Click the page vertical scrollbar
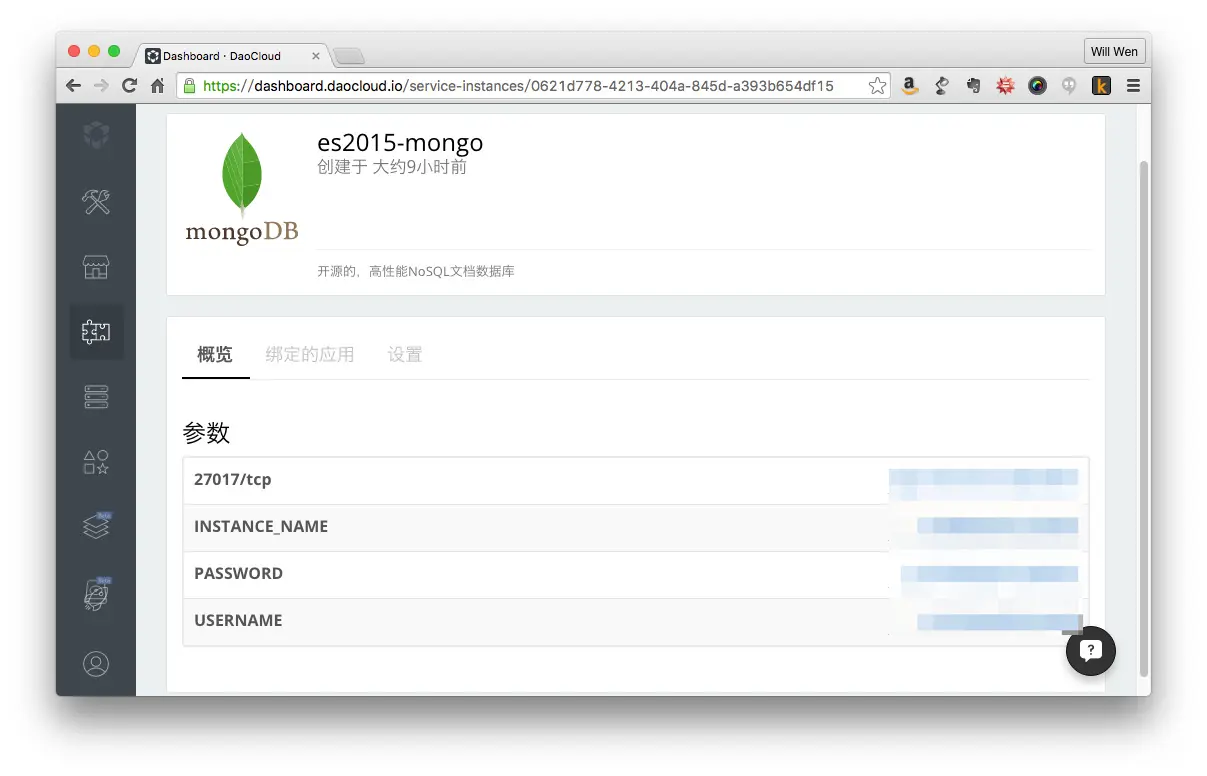 pos(1144,420)
